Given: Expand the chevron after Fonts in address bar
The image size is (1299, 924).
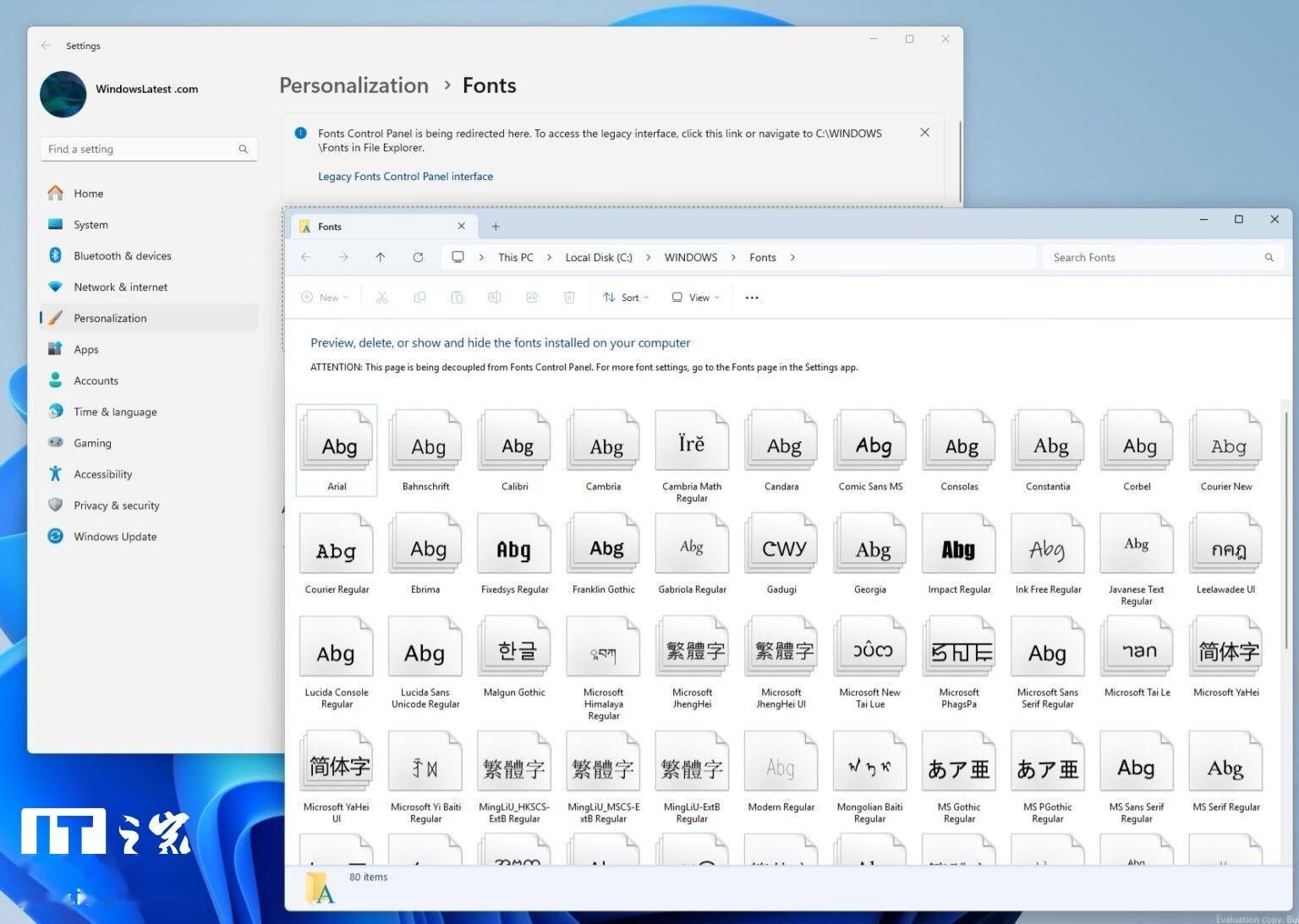Looking at the screenshot, I should click(792, 258).
